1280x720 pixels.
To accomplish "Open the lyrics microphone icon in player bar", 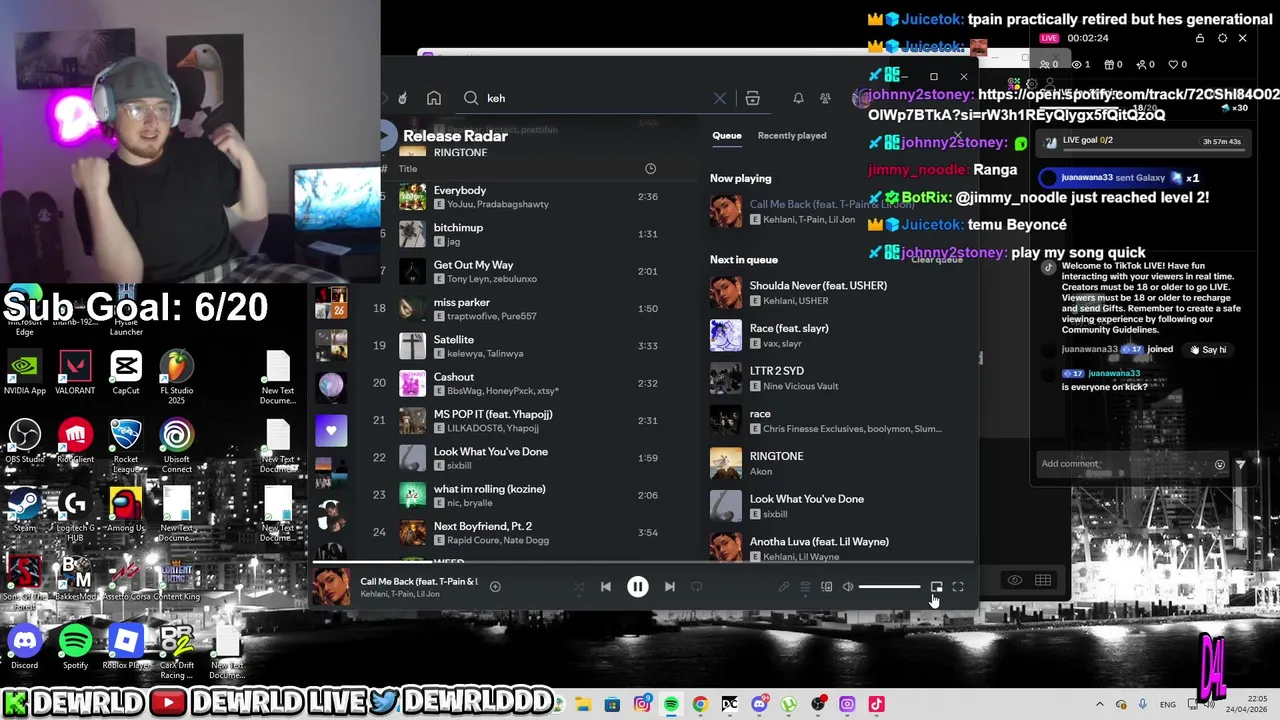I will pyautogui.click(x=784, y=587).
